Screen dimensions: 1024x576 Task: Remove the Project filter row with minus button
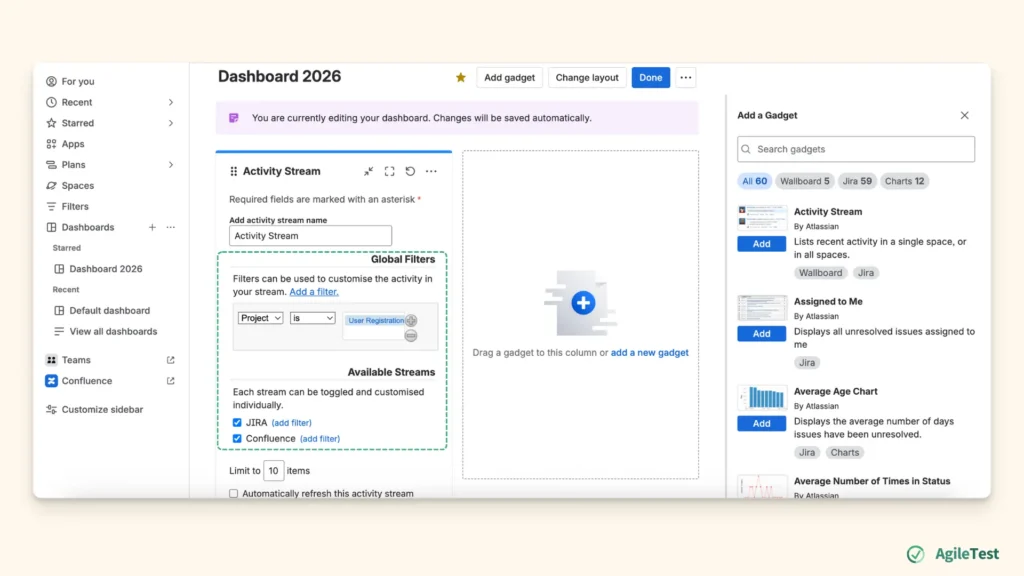pos(411,336)
